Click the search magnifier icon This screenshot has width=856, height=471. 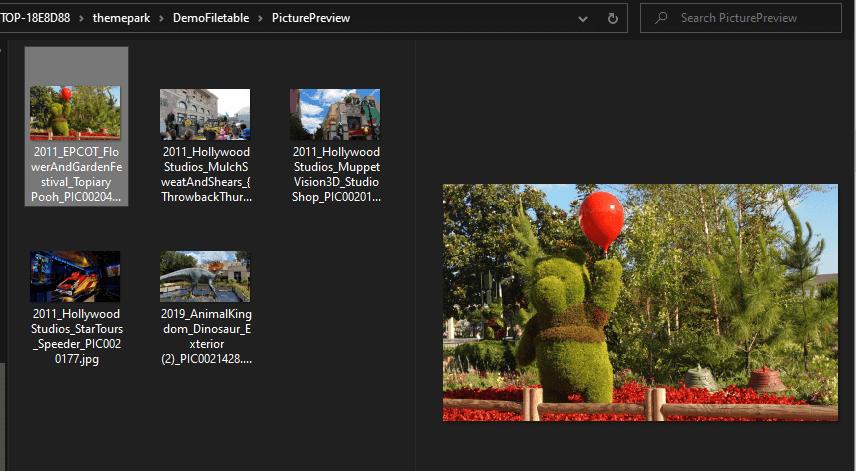click(661, 17)
